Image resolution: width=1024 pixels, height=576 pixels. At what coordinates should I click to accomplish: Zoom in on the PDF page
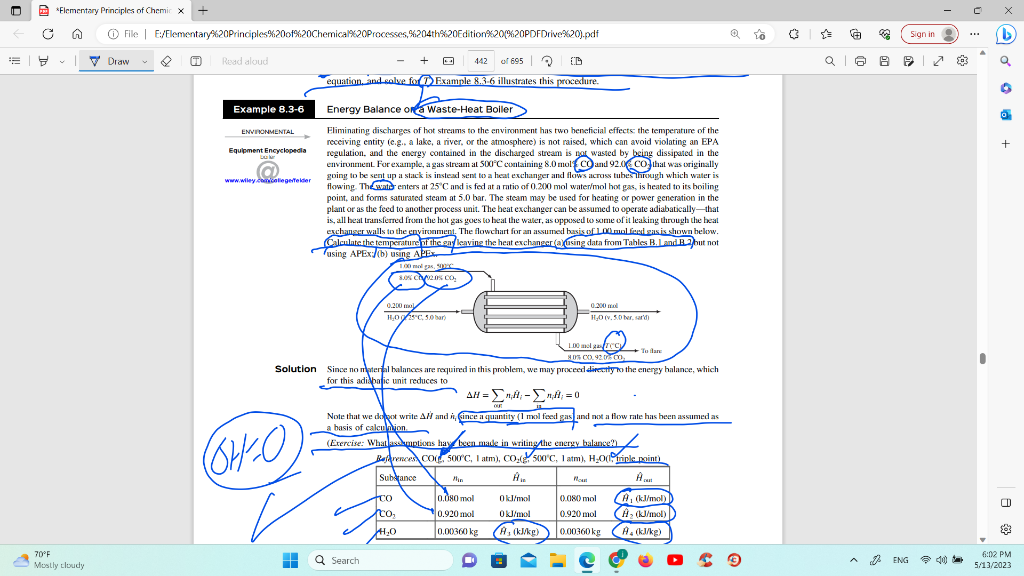point(424,61)
